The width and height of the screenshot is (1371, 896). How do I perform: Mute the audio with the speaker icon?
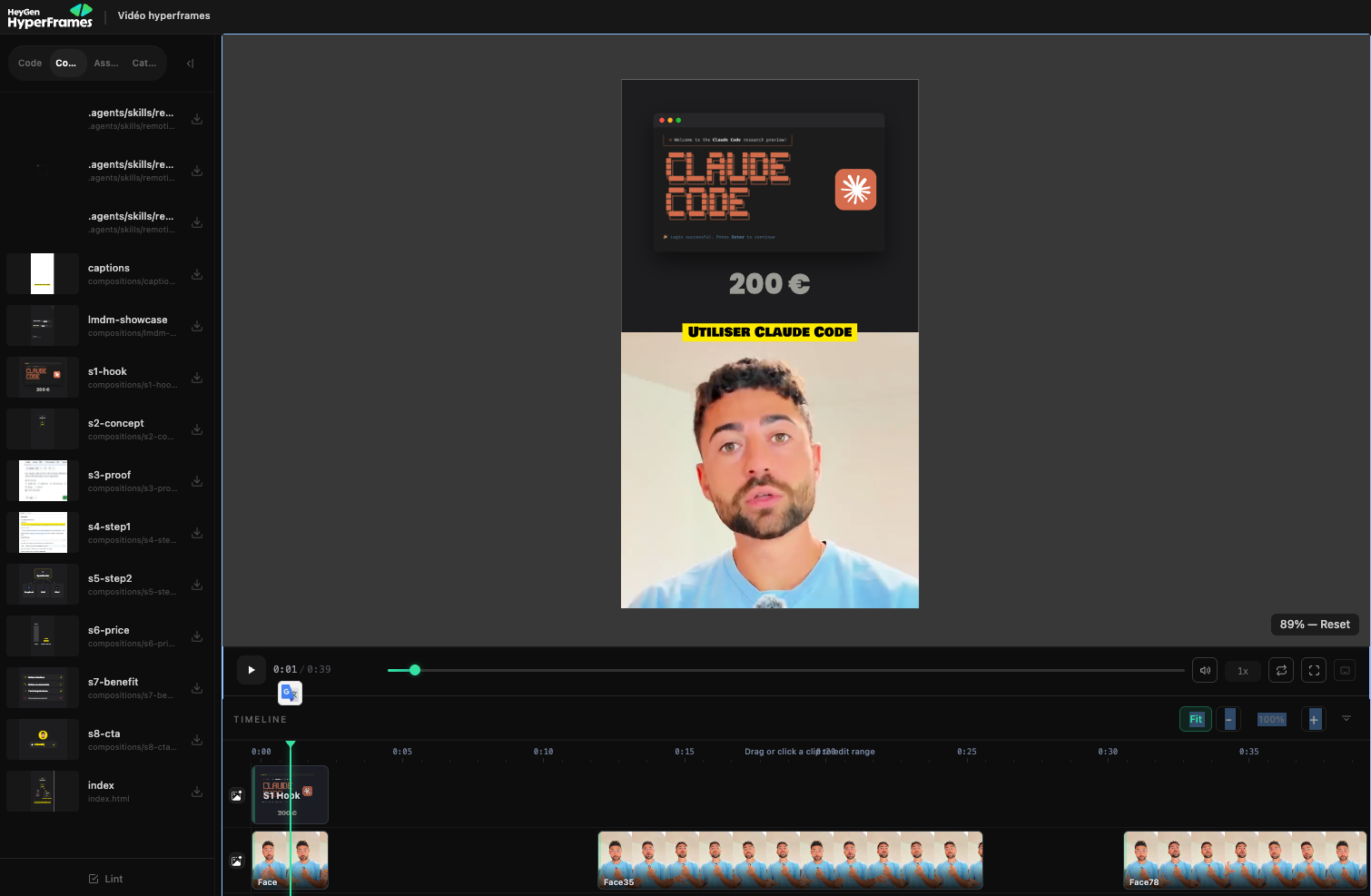pos(1205,671)
